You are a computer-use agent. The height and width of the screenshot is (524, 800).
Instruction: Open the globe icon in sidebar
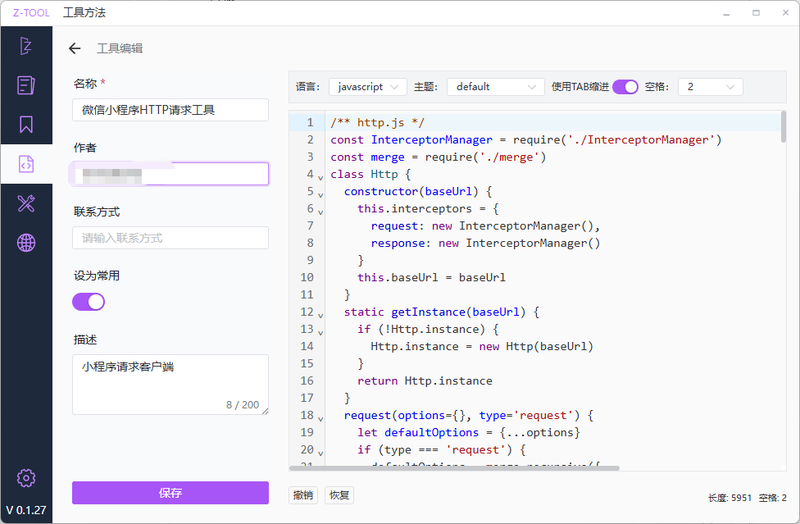click(26, 243)
